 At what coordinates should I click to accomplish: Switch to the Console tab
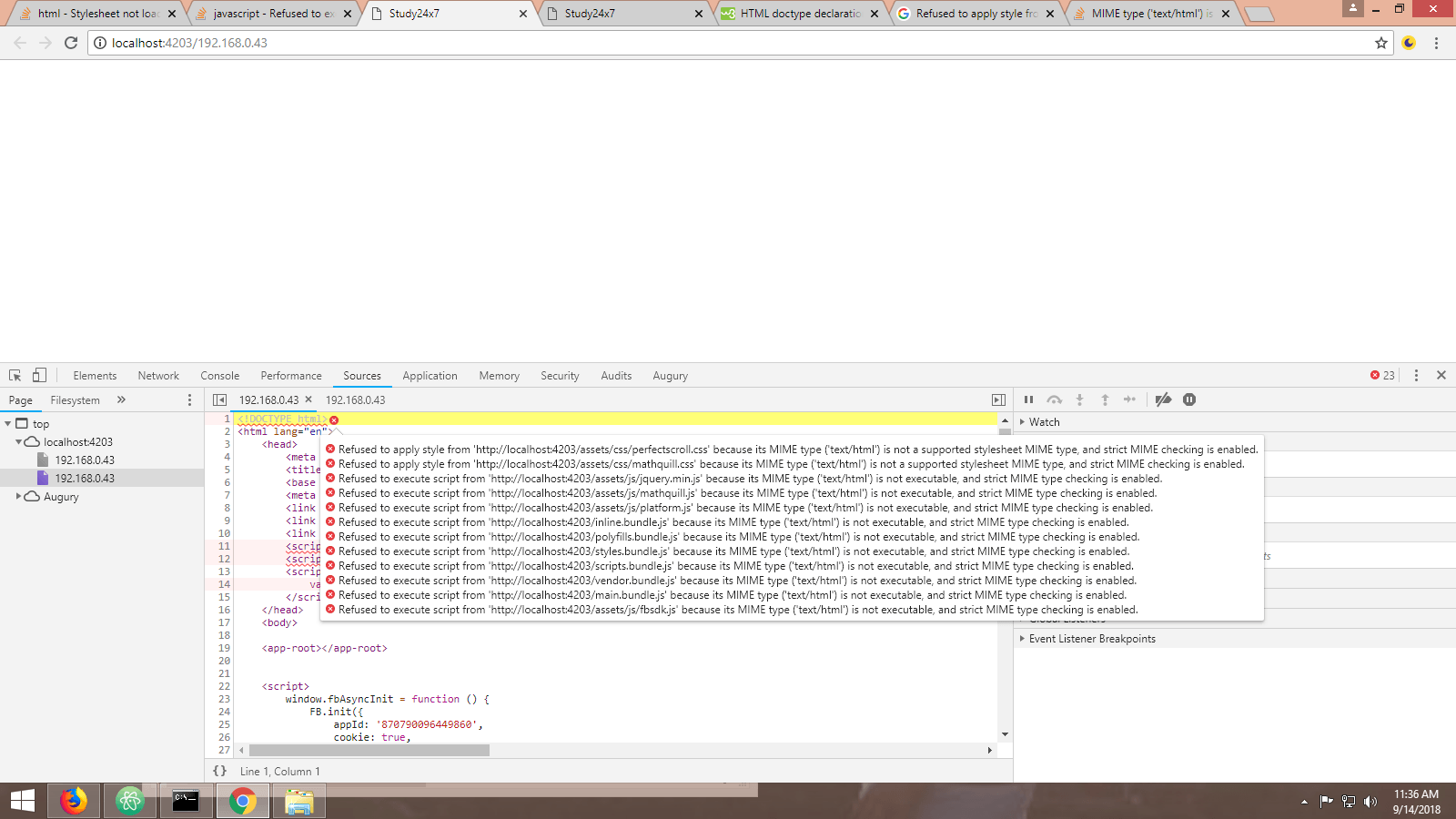point(219,376)
